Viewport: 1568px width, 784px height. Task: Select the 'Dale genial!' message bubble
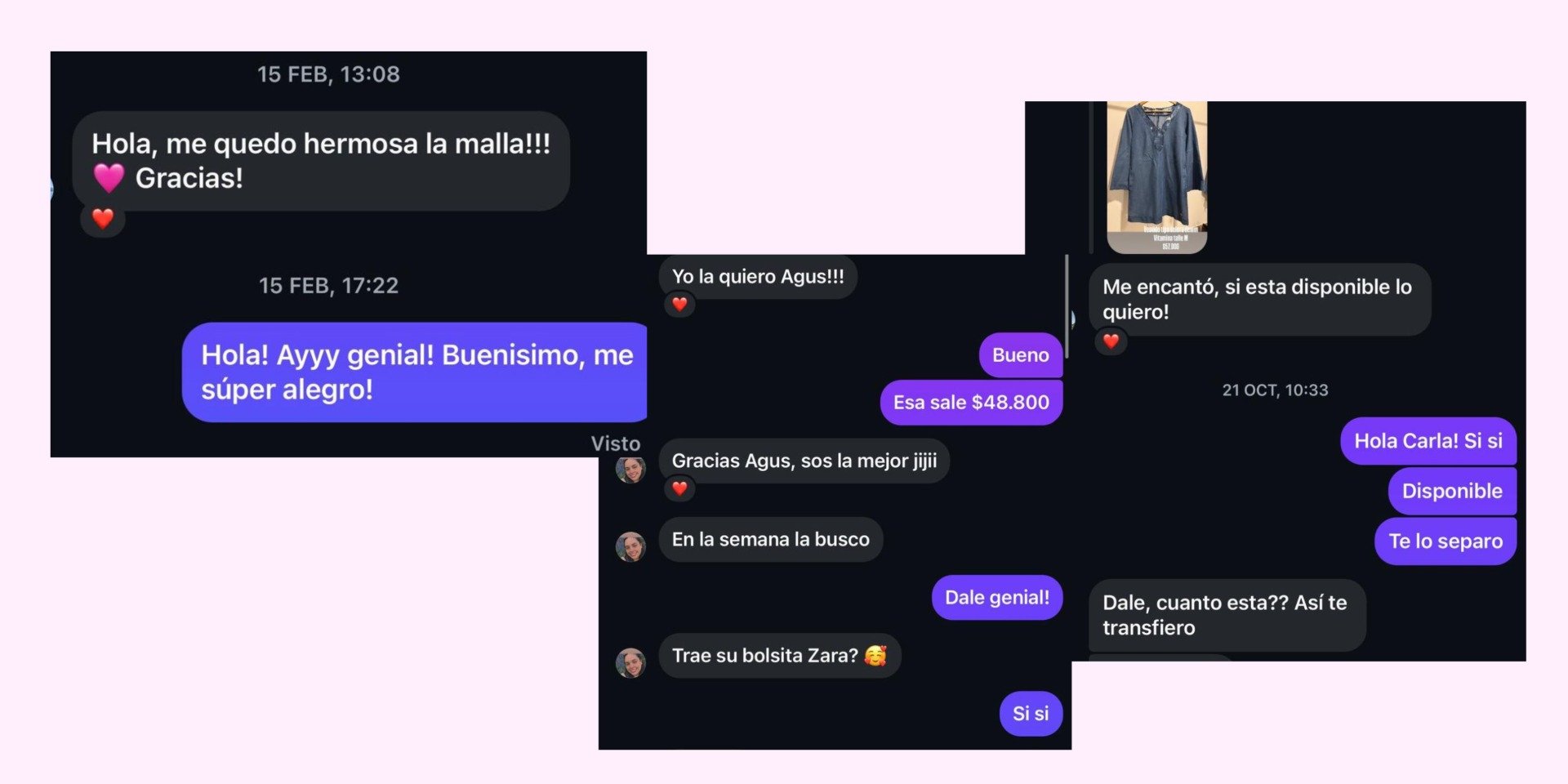pyautogui.click(x=997, y=598)
